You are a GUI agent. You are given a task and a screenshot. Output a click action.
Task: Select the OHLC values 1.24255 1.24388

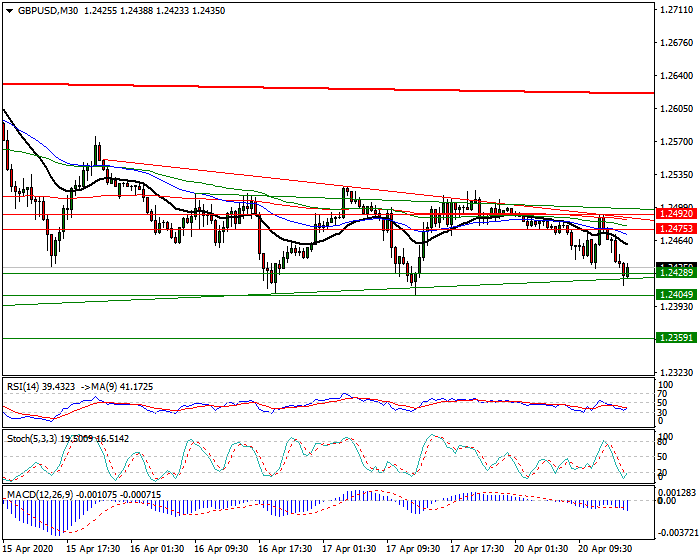click(x=118, y=11)
